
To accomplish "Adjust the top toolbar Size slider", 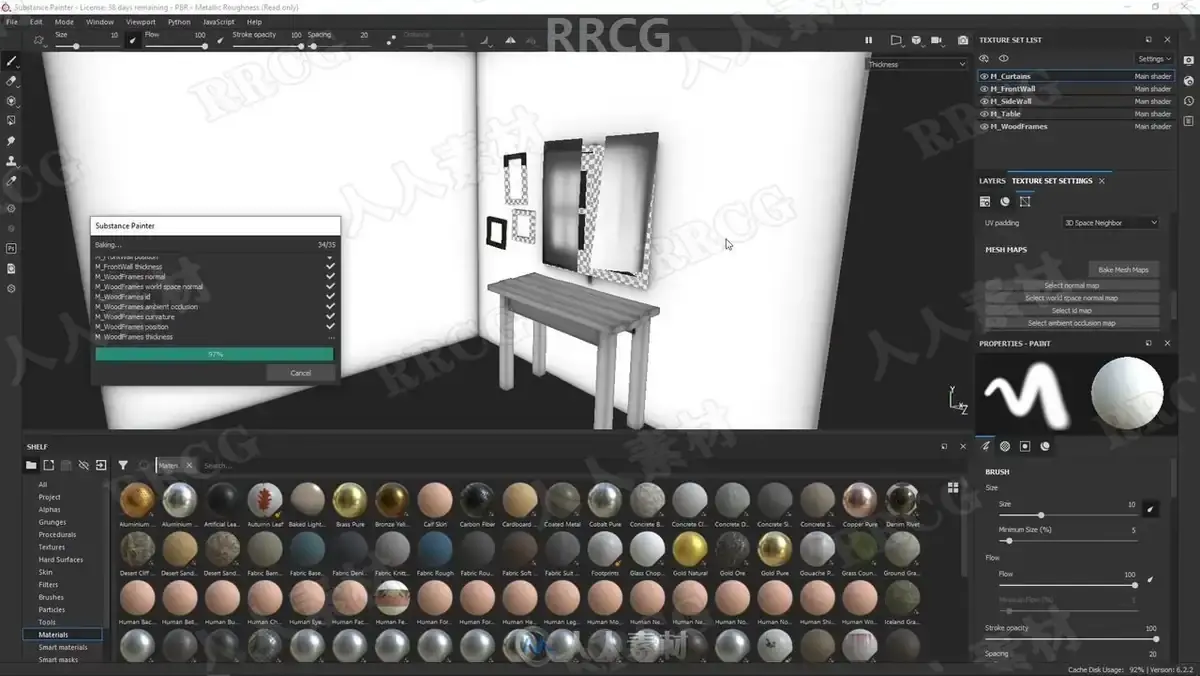I will (x=86, y=46).
